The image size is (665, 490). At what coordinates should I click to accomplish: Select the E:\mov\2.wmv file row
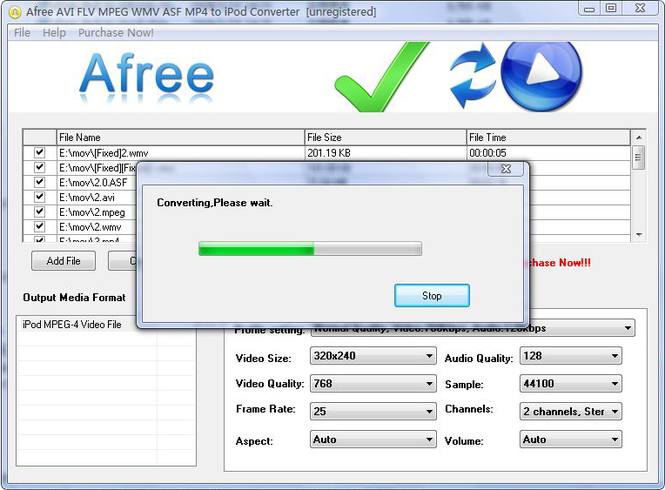click(90, 227)
